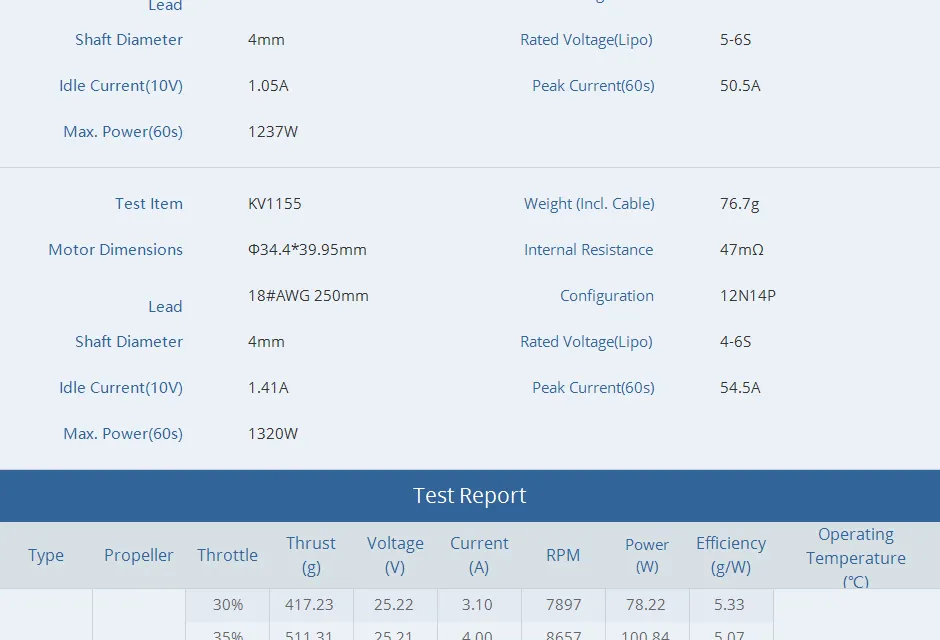Click the Test Report header banner
The width and height of the screenshot is (940, 640).
(x=469, y=495)
